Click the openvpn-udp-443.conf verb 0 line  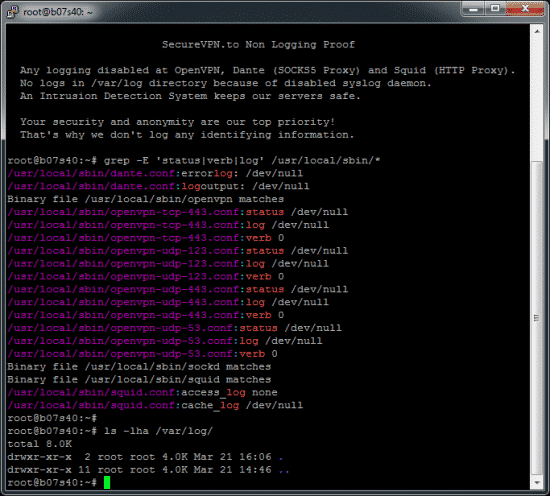(146, 315)
